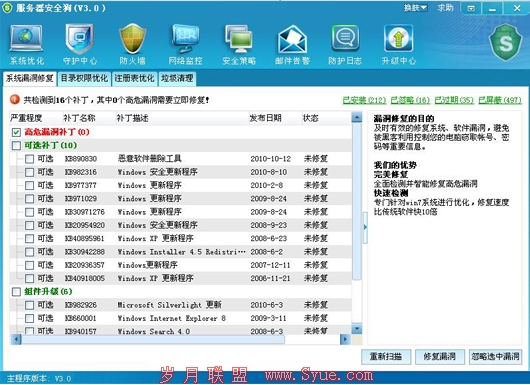This screenshot has height=385, width=530.
Task: Check the KB20936357 patch checkbox
Action: 29,265
